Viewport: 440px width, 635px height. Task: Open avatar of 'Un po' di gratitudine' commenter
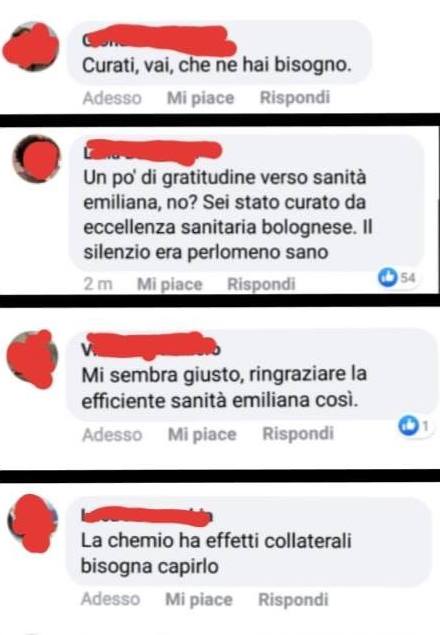tap(36, 158)
